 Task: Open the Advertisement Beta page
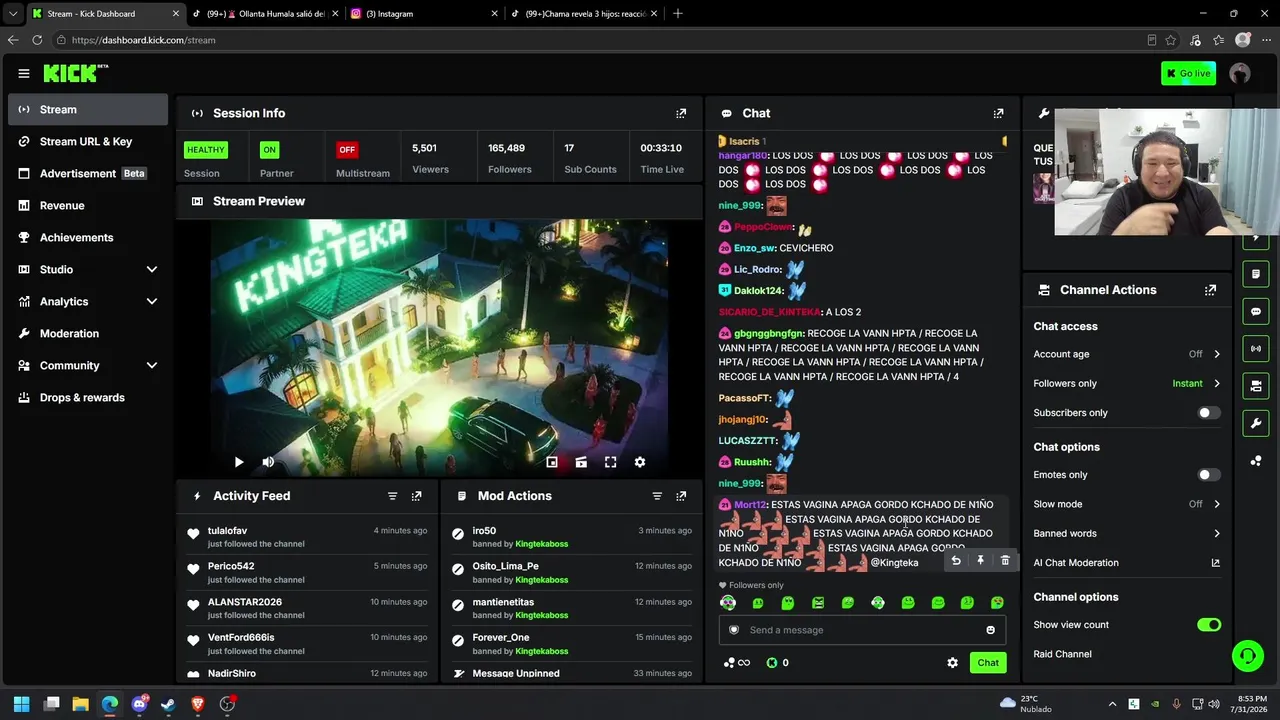pos(88,173)
